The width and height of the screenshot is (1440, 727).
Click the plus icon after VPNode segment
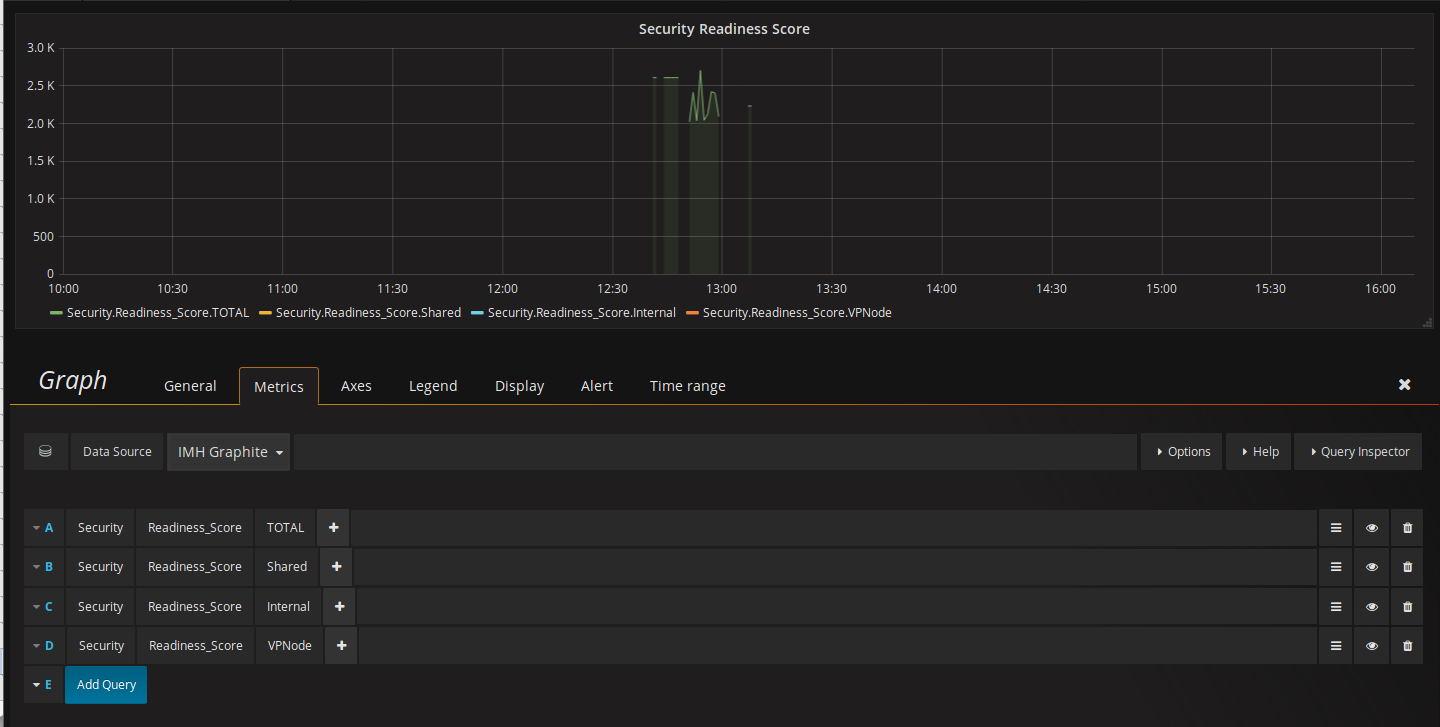point(341,646)
